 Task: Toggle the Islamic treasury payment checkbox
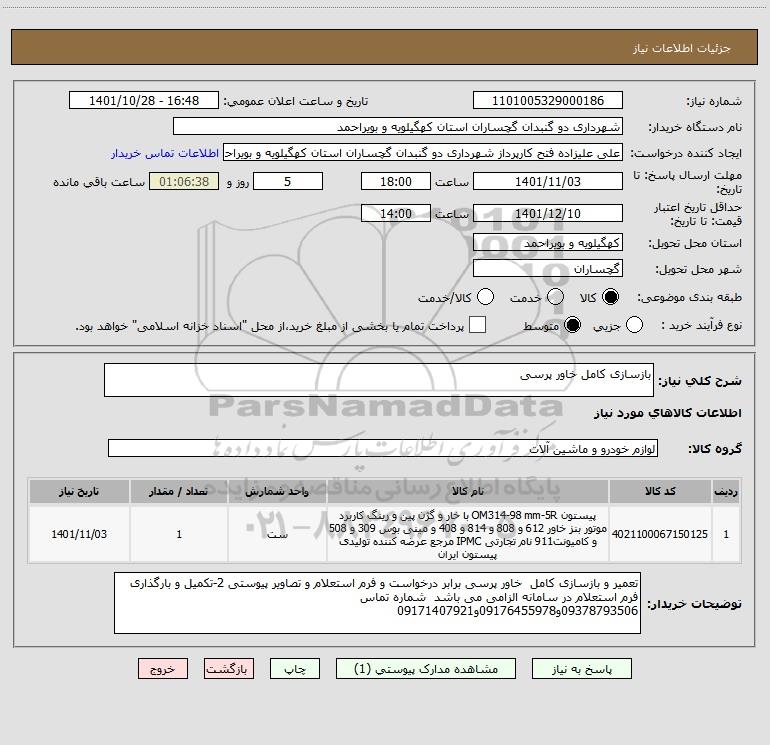coord(477,325)
